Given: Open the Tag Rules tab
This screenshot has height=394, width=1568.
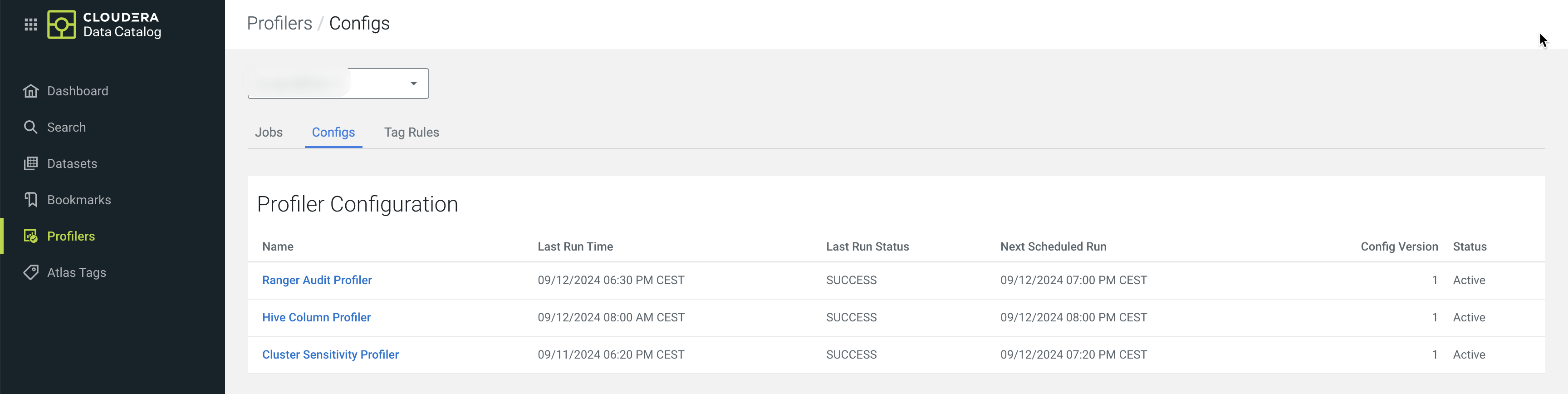Looking at the screenshot, I should coord(411,132).
